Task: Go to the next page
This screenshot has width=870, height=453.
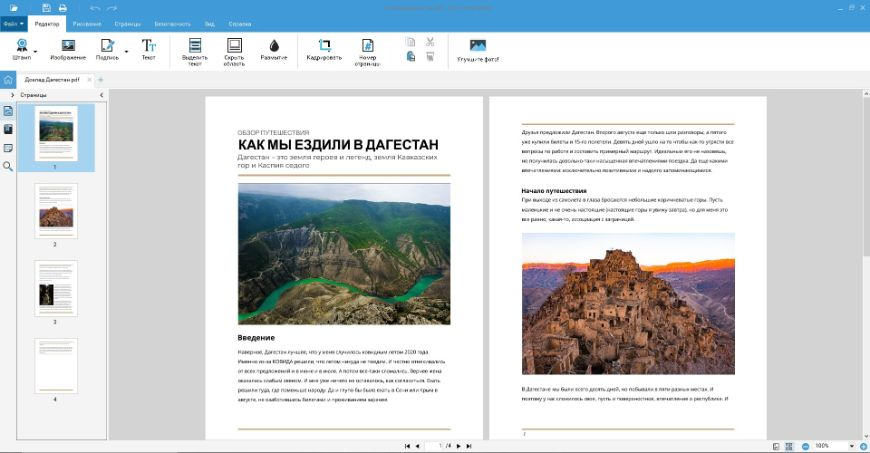Action: coord(458,446)
